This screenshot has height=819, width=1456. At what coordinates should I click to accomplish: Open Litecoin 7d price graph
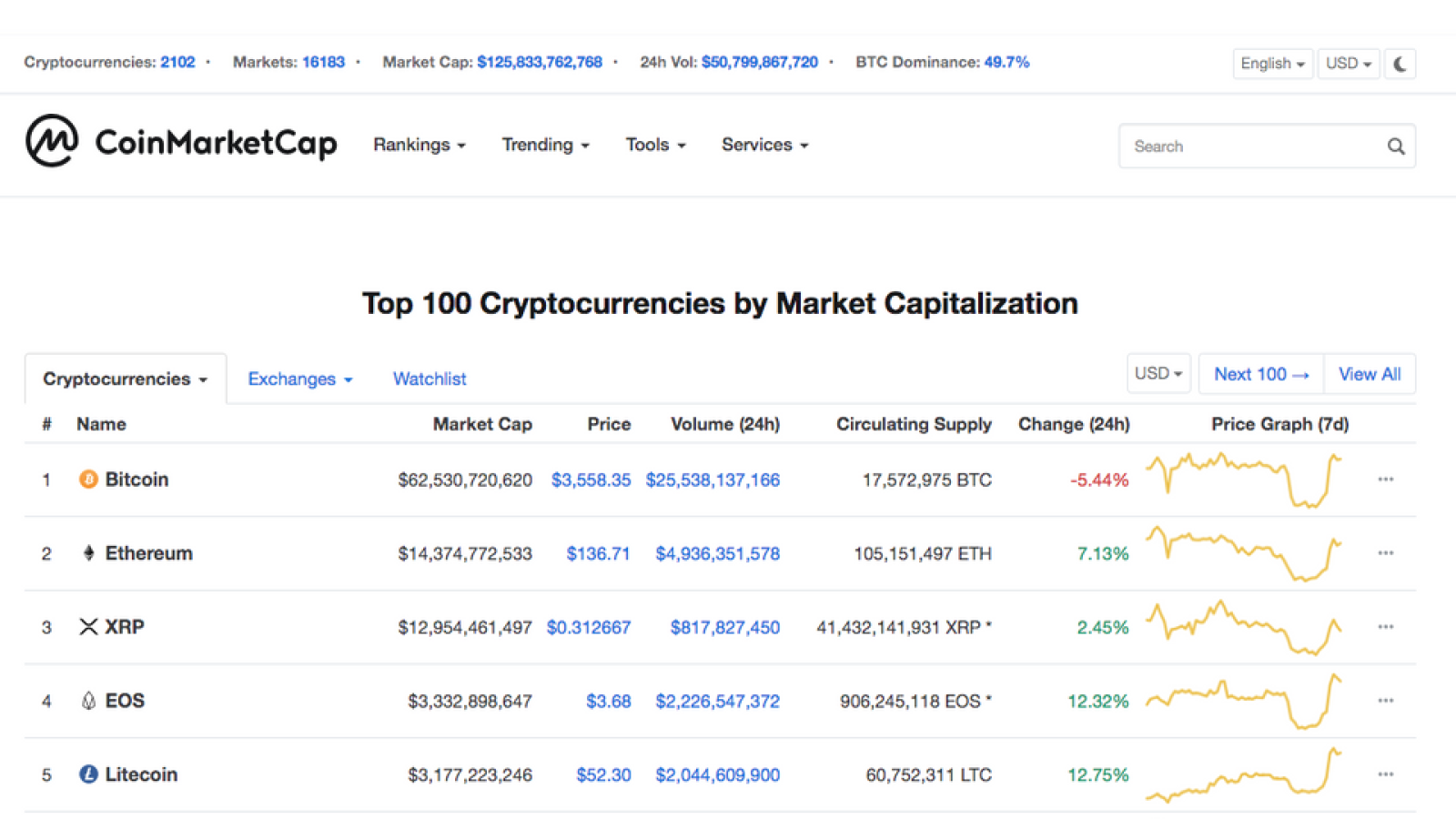(x=1244, y=774)
